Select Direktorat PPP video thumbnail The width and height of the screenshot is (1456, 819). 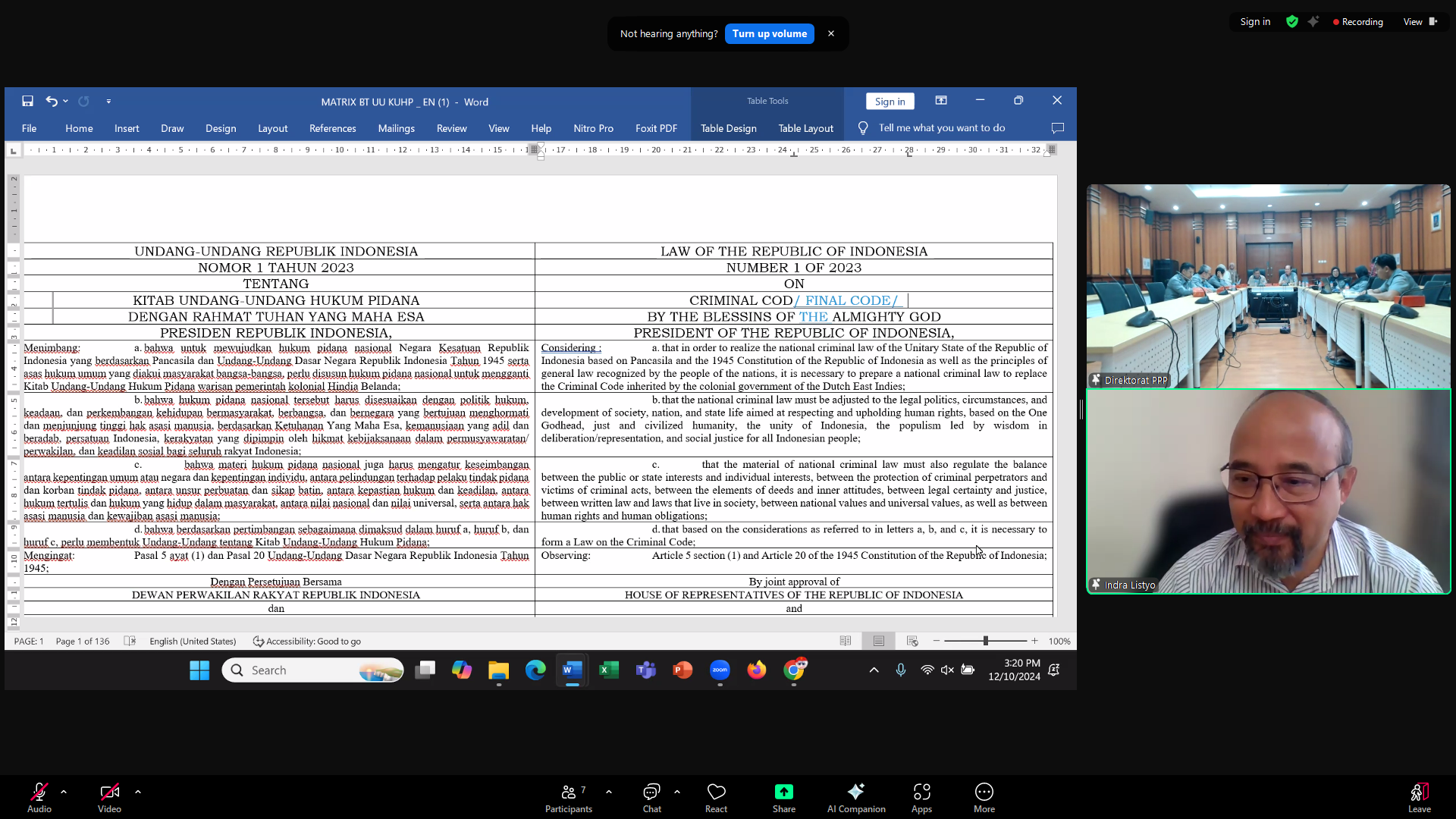(x=1268, y=286)
